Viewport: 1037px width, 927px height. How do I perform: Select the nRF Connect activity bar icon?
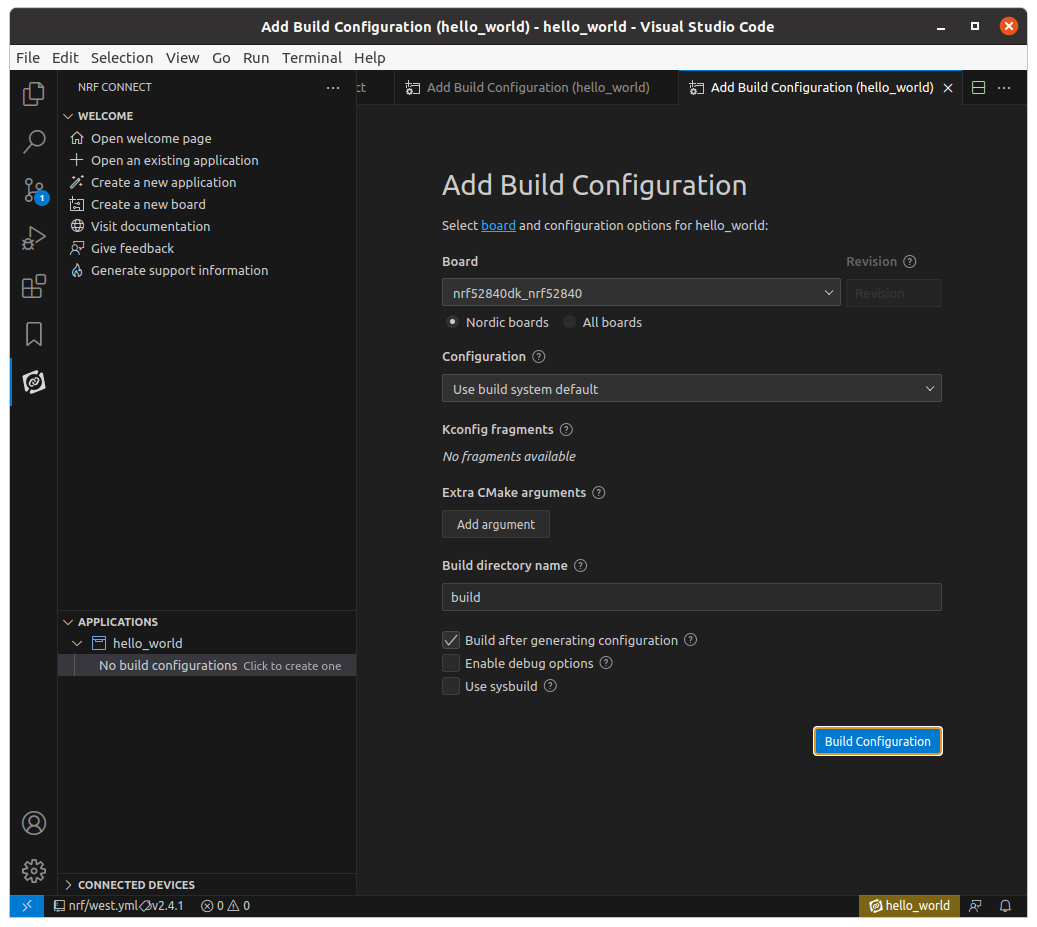click(34, 382)
